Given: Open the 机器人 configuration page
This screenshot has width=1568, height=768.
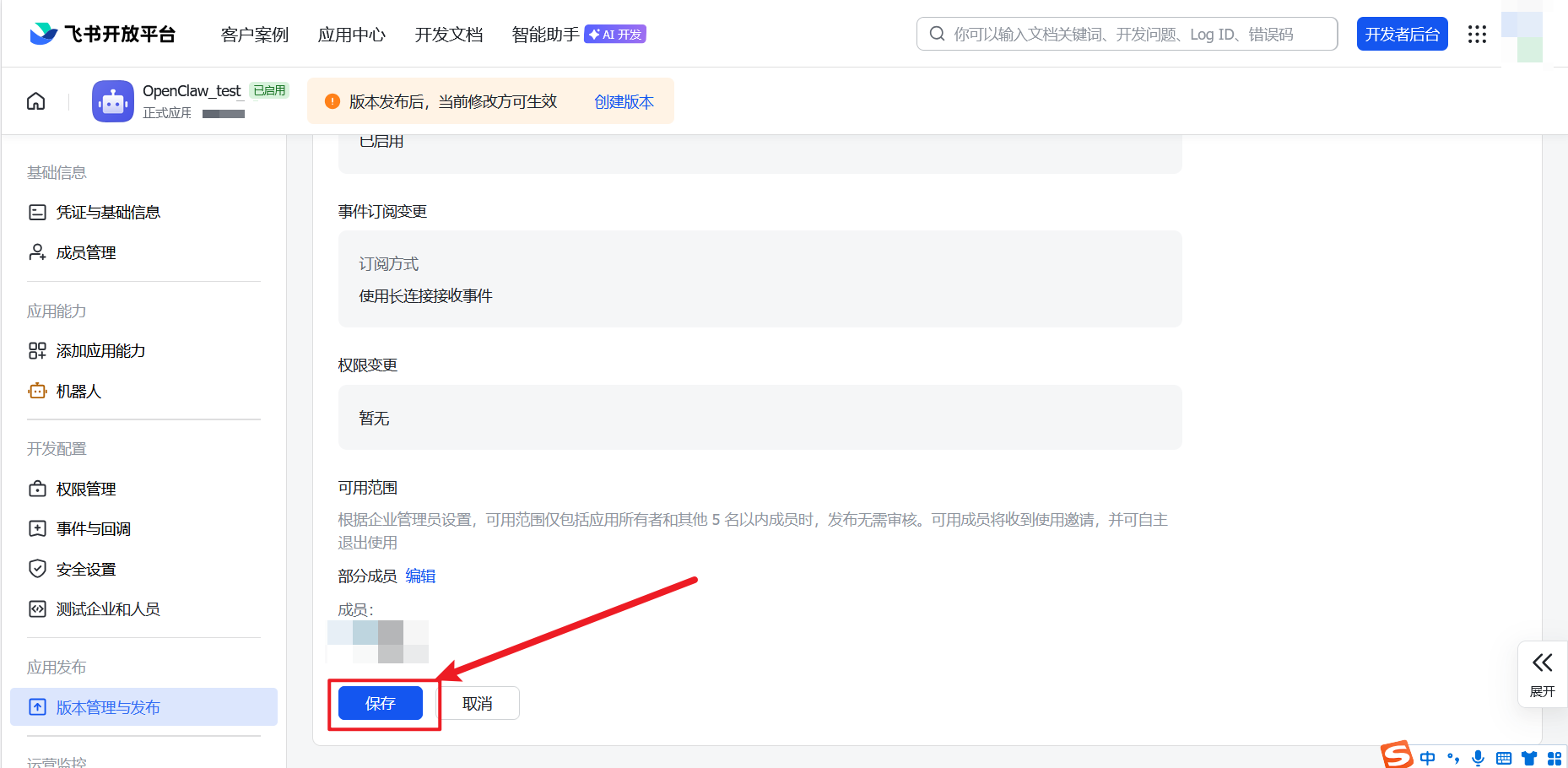Looking at the screenshot, I should pyautogui.click(x=78, y=391).
